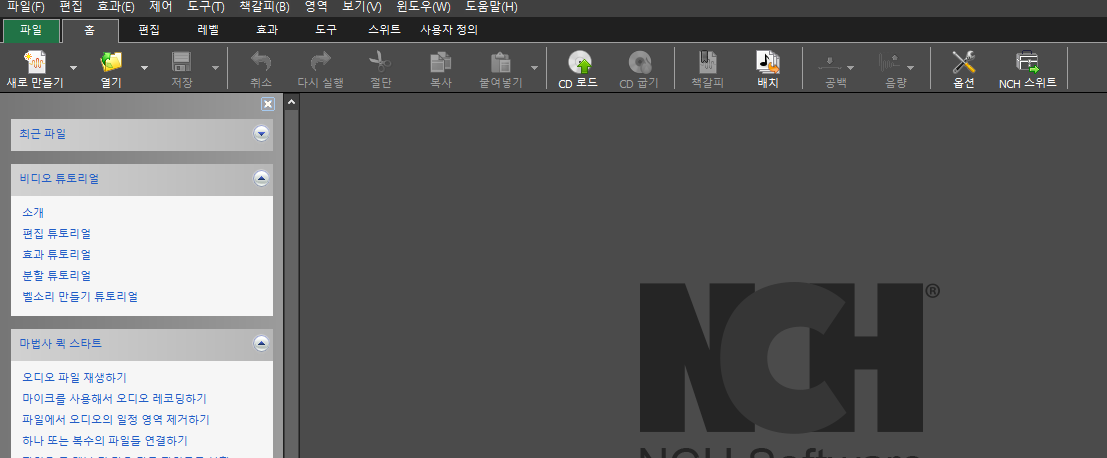Image resolution: width=1107 pixels, height=458 pixels.
Task: Switch to the 편집 ribbon tab
Action: click(x=148, y=30)
